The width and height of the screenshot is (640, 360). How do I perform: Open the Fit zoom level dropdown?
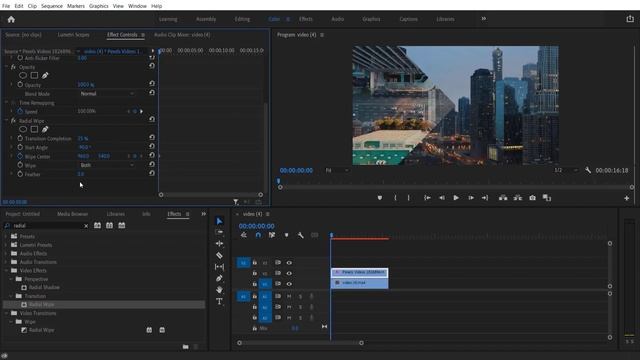[x=337, y=170]
